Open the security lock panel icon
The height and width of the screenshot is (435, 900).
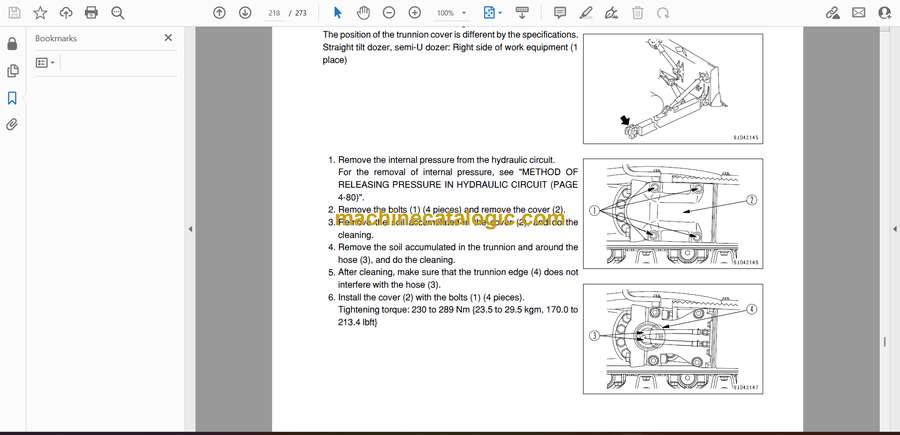[12, 44]
